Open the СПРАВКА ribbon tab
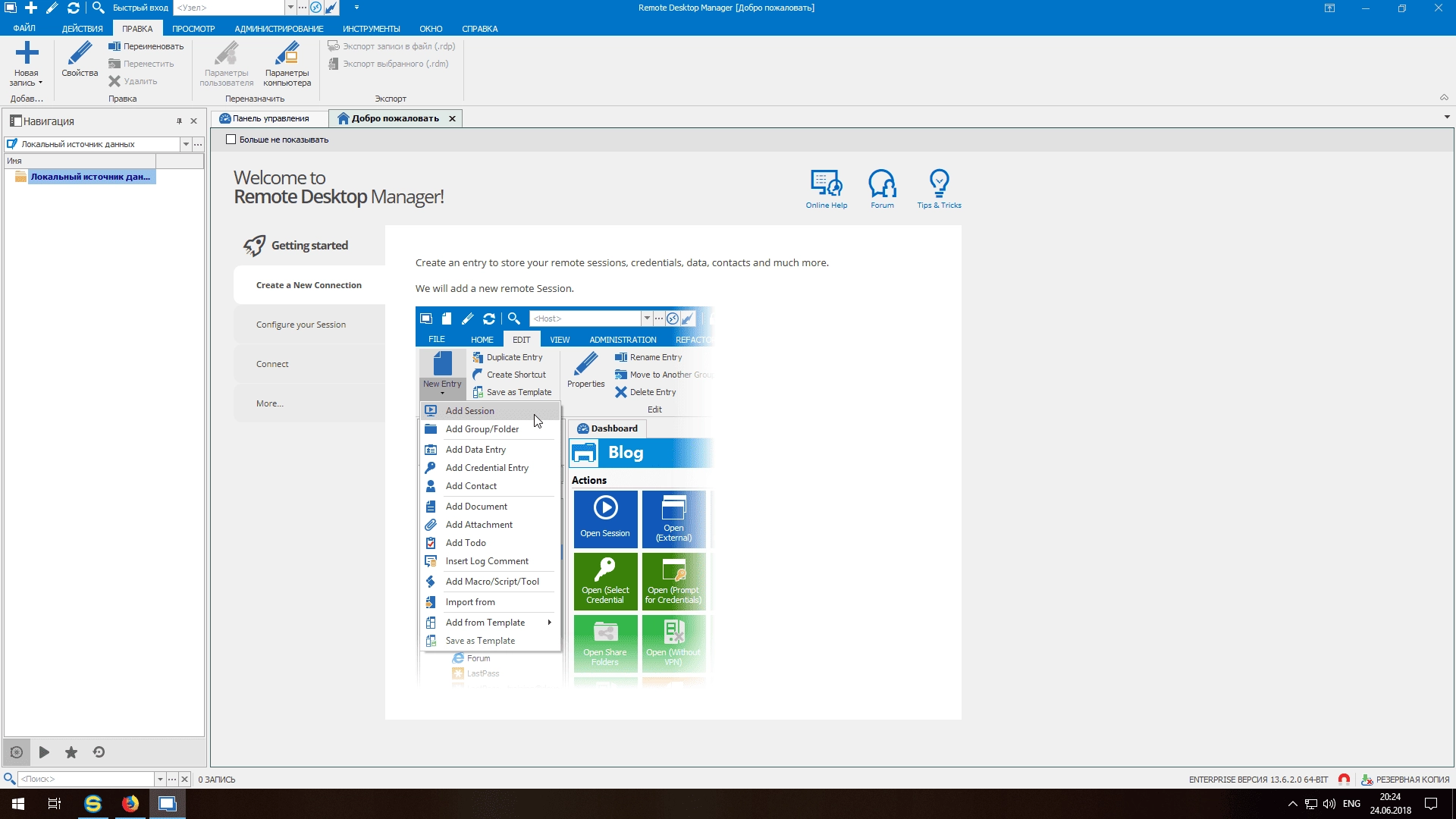The width and height of the screenshot is (1456, 819). coord(480,29)
